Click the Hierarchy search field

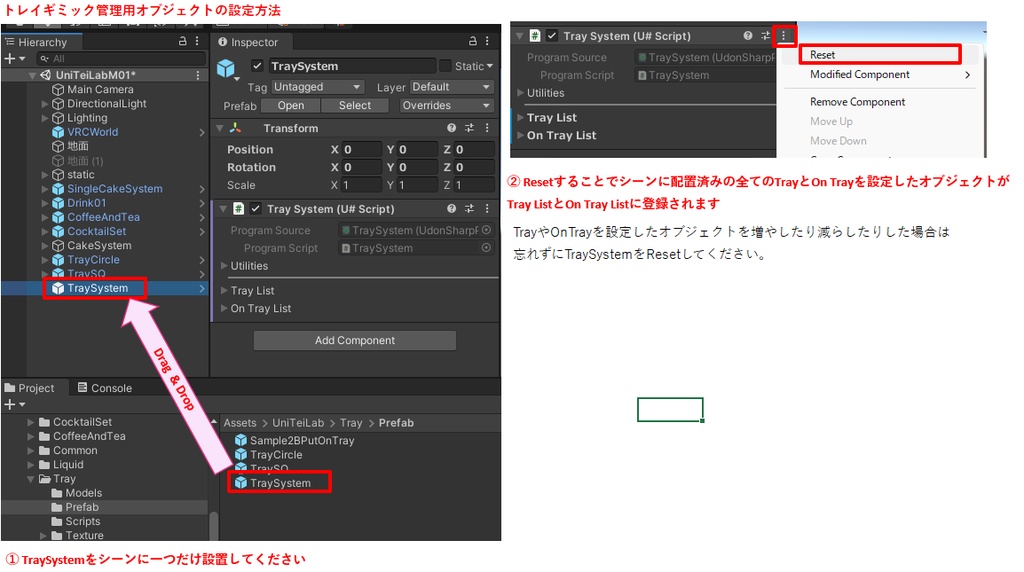(x=121, y=59)
